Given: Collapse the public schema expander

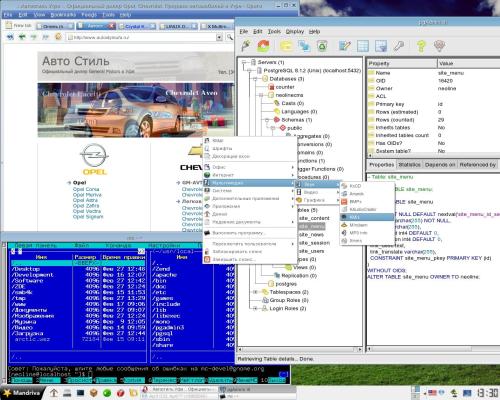Looking at the screenshot, I should 273,128.
